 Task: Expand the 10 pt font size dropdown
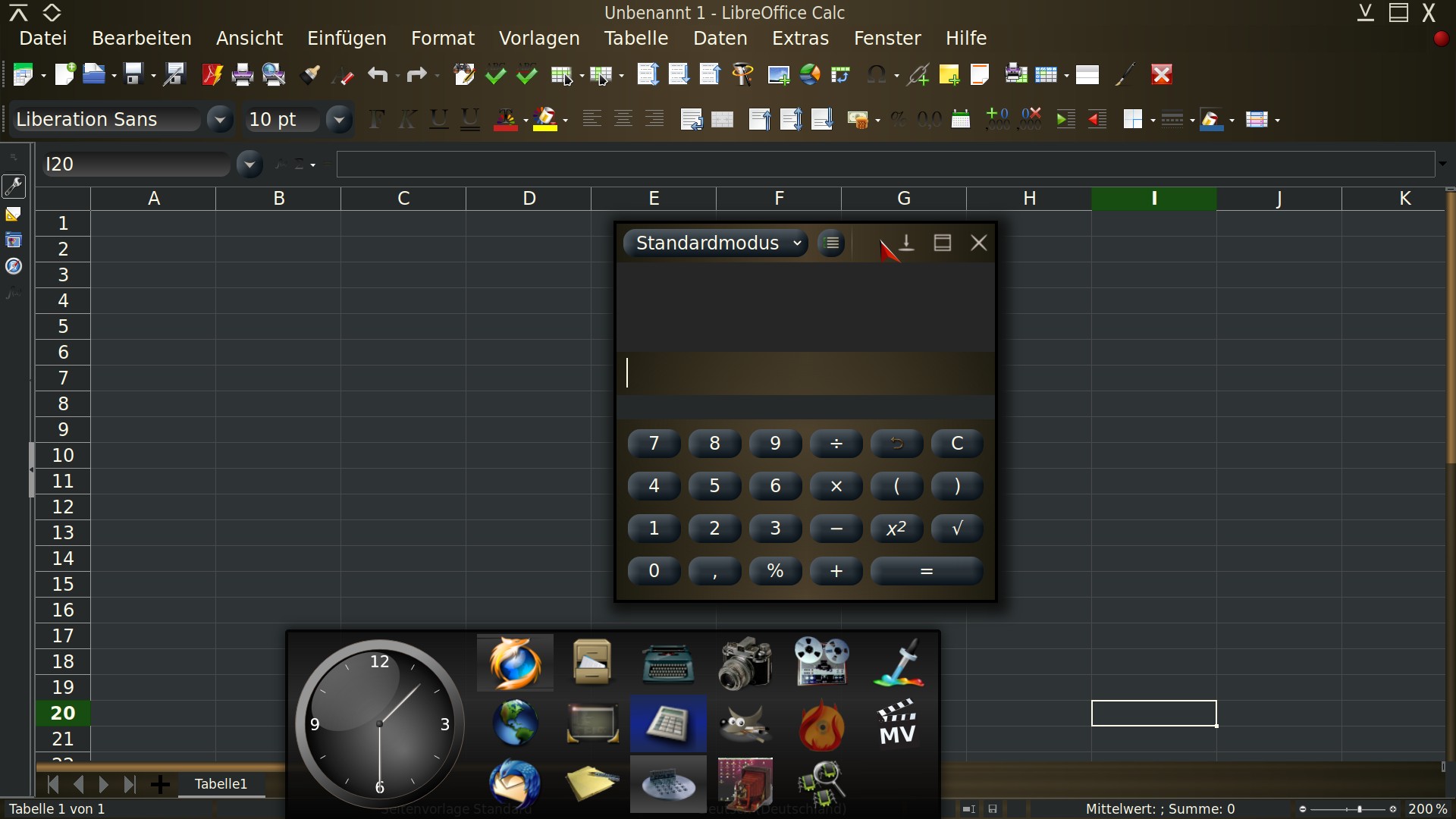tap(339, 119)
